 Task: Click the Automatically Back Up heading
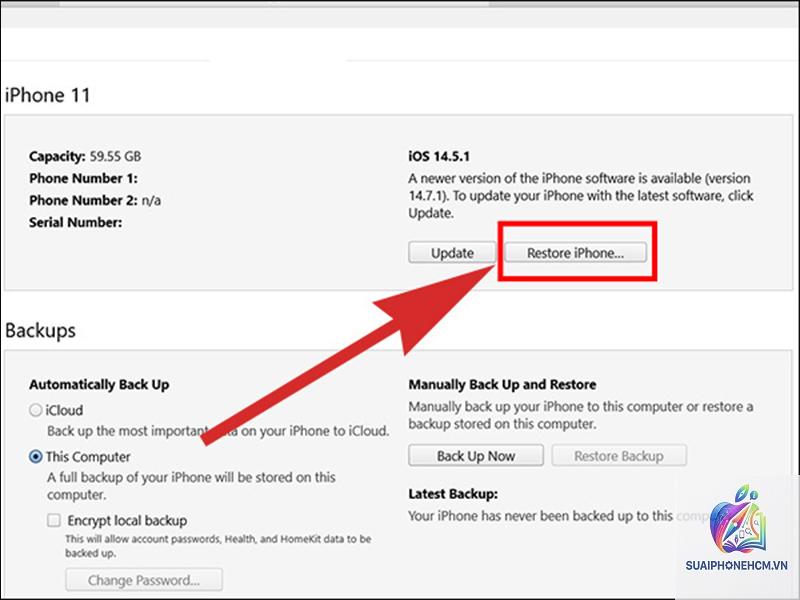pyautogui.click(x=99, y=384)
